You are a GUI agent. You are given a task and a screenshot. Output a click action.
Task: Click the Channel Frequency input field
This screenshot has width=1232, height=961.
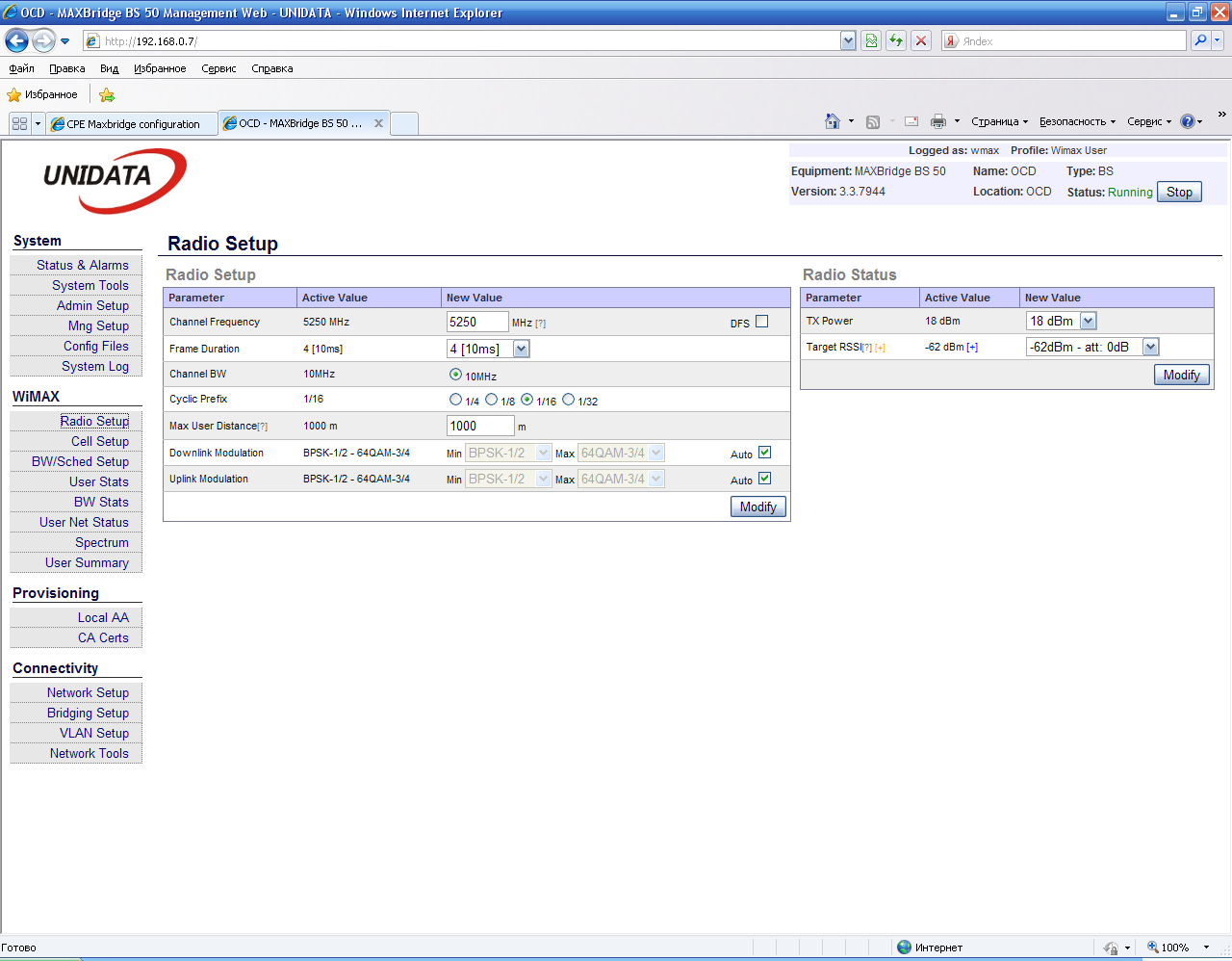tap(476, 322)
